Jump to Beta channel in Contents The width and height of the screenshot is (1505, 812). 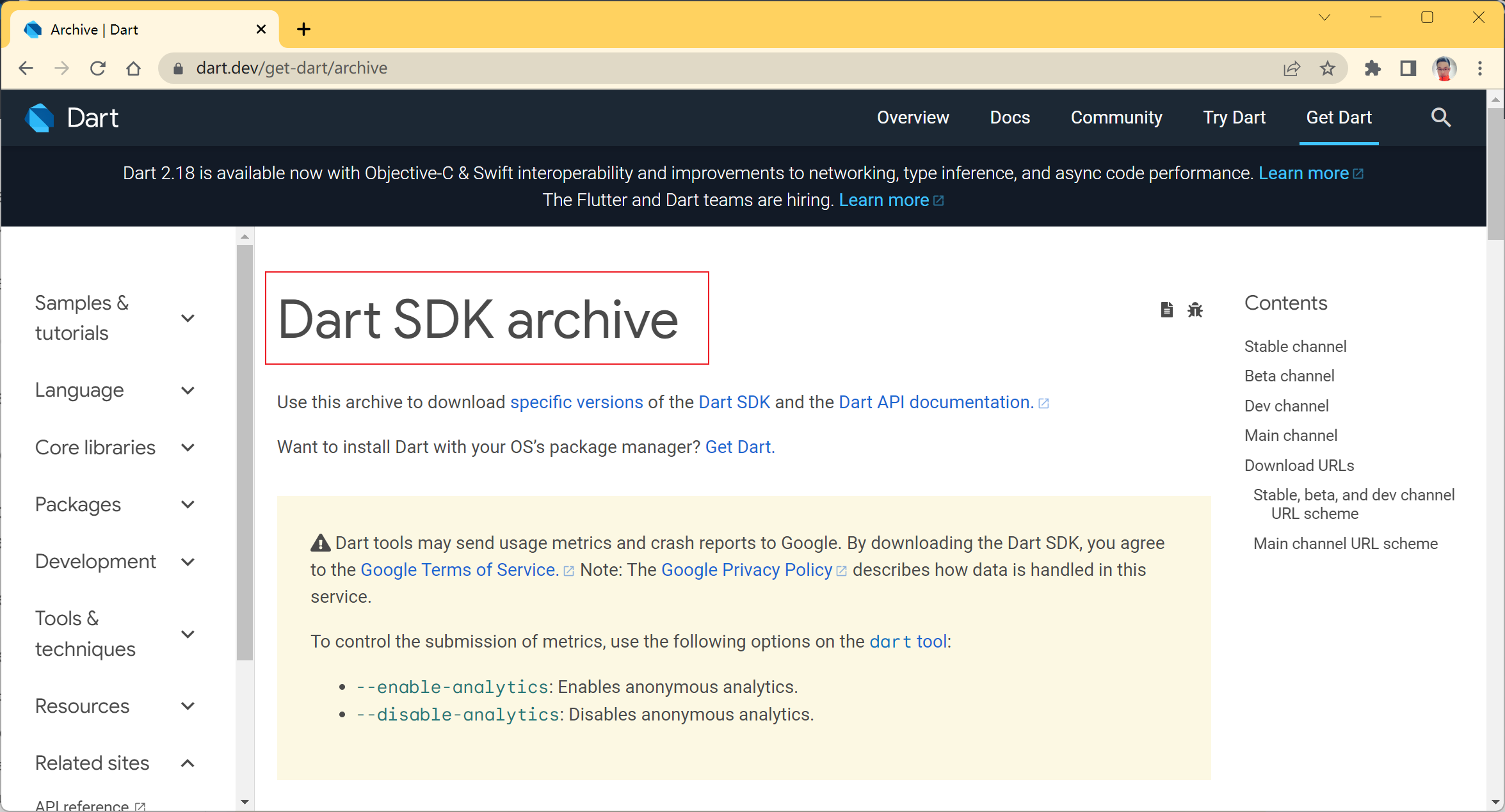pyautogui.click(x=1289, y=376)
